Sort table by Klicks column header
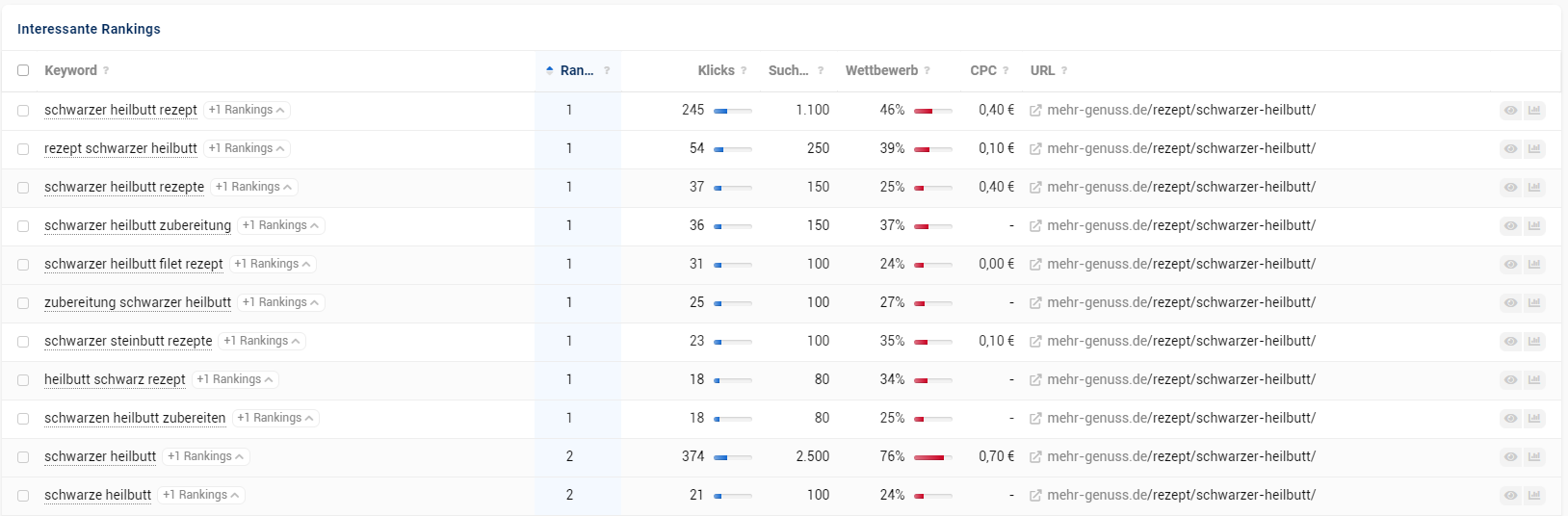Image resolution: width=1568 pixels, height=516 pixels. [716, 70]
